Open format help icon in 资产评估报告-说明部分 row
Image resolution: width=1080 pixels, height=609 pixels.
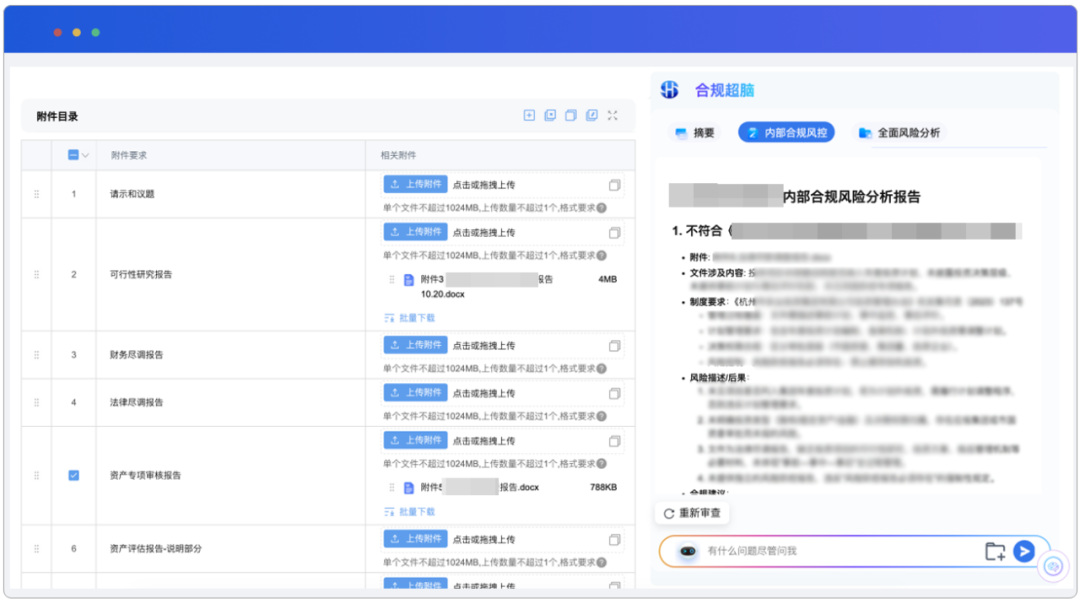coord(602,562)
